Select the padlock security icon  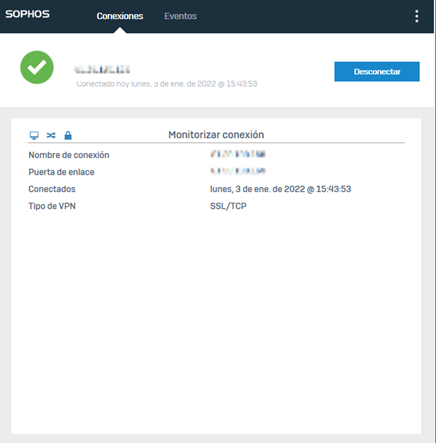click(x=68, y=135)
